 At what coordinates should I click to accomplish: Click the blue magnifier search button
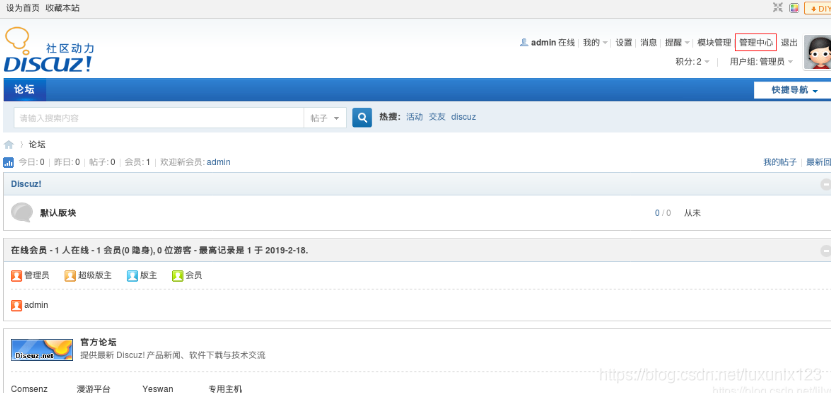pyautogui.click(x=361, y=118)
